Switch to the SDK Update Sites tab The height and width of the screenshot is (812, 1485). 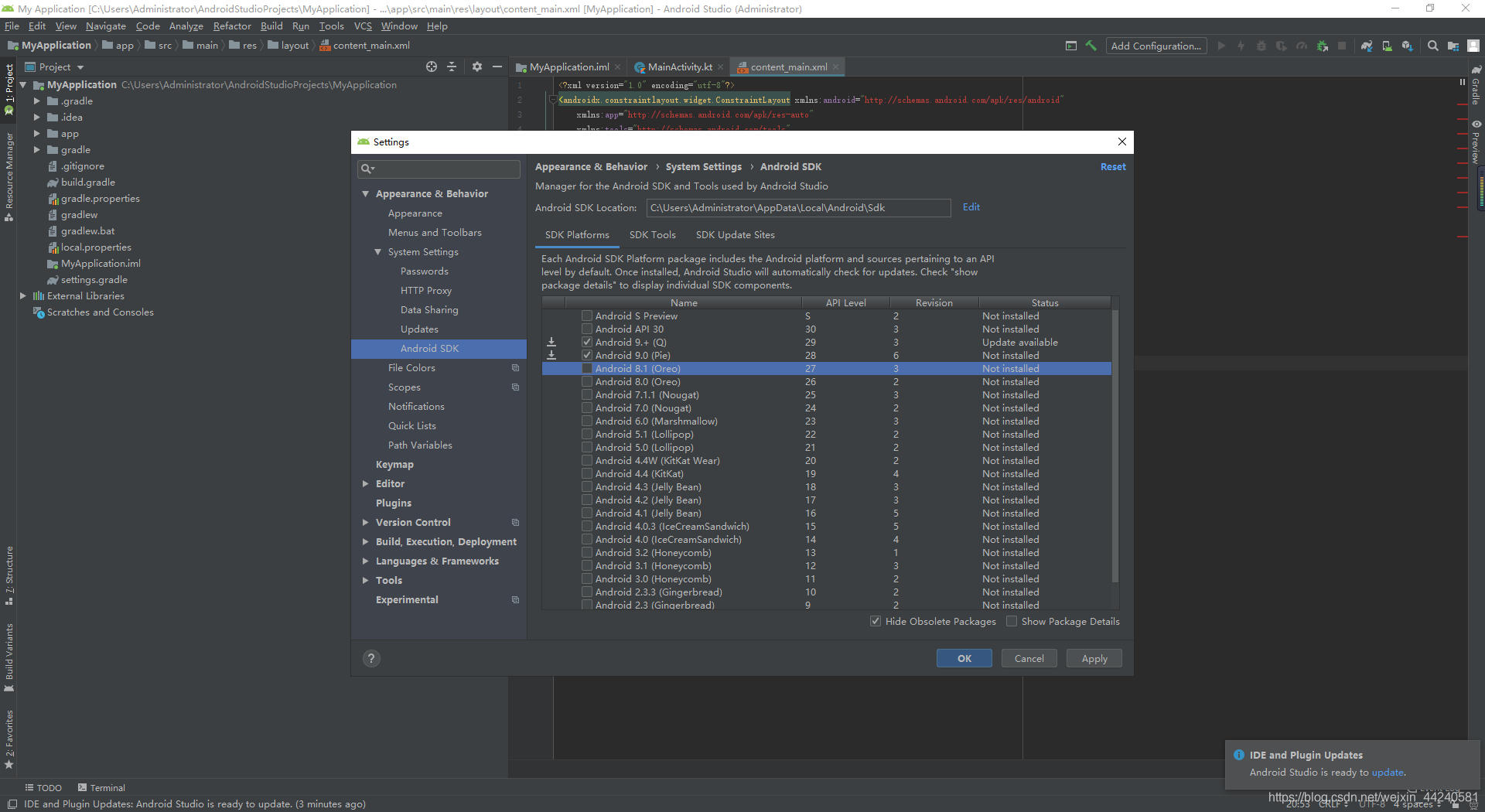click(x=735, y=234)
